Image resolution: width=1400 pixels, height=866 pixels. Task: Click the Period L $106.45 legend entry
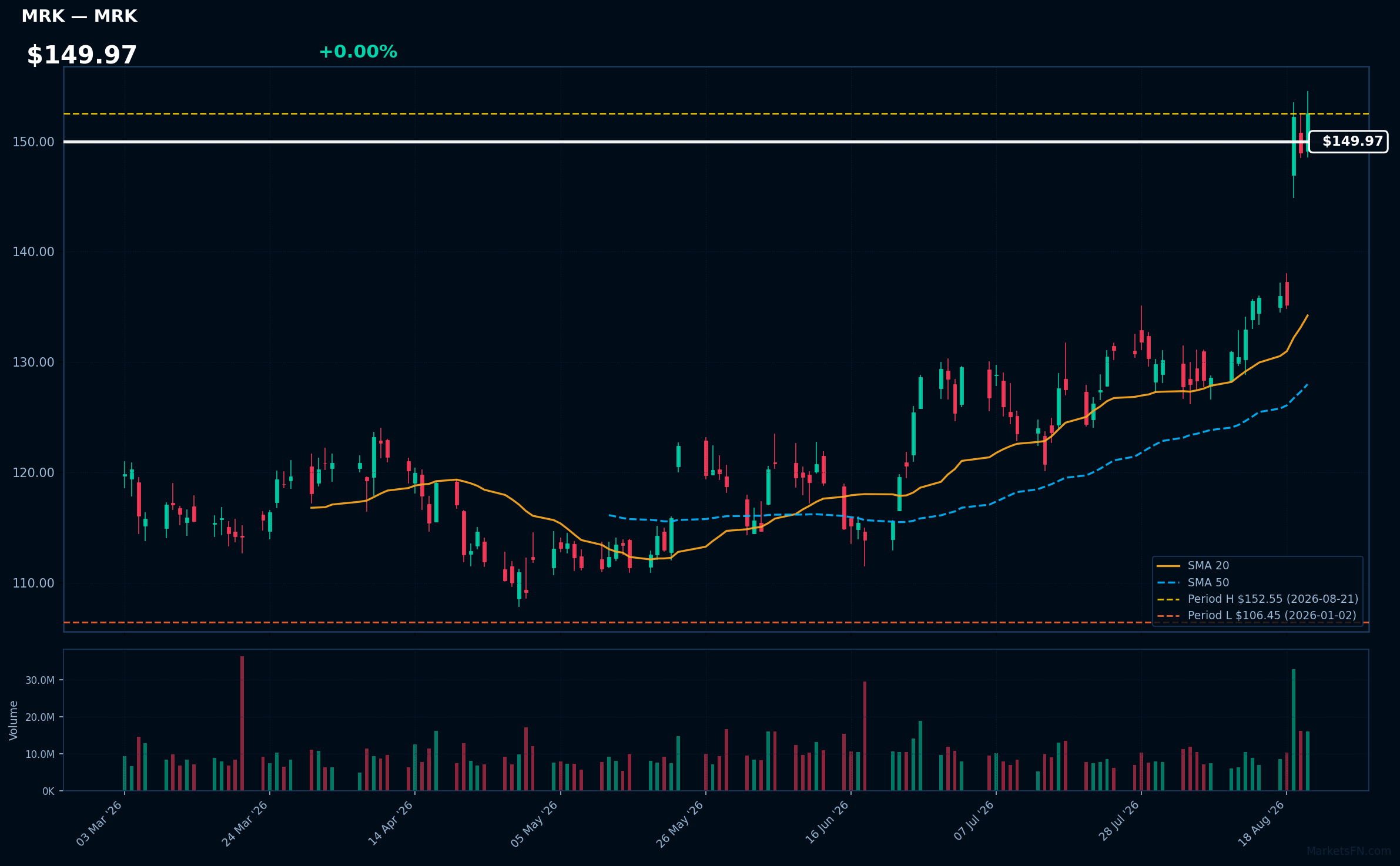[1257, 616]
